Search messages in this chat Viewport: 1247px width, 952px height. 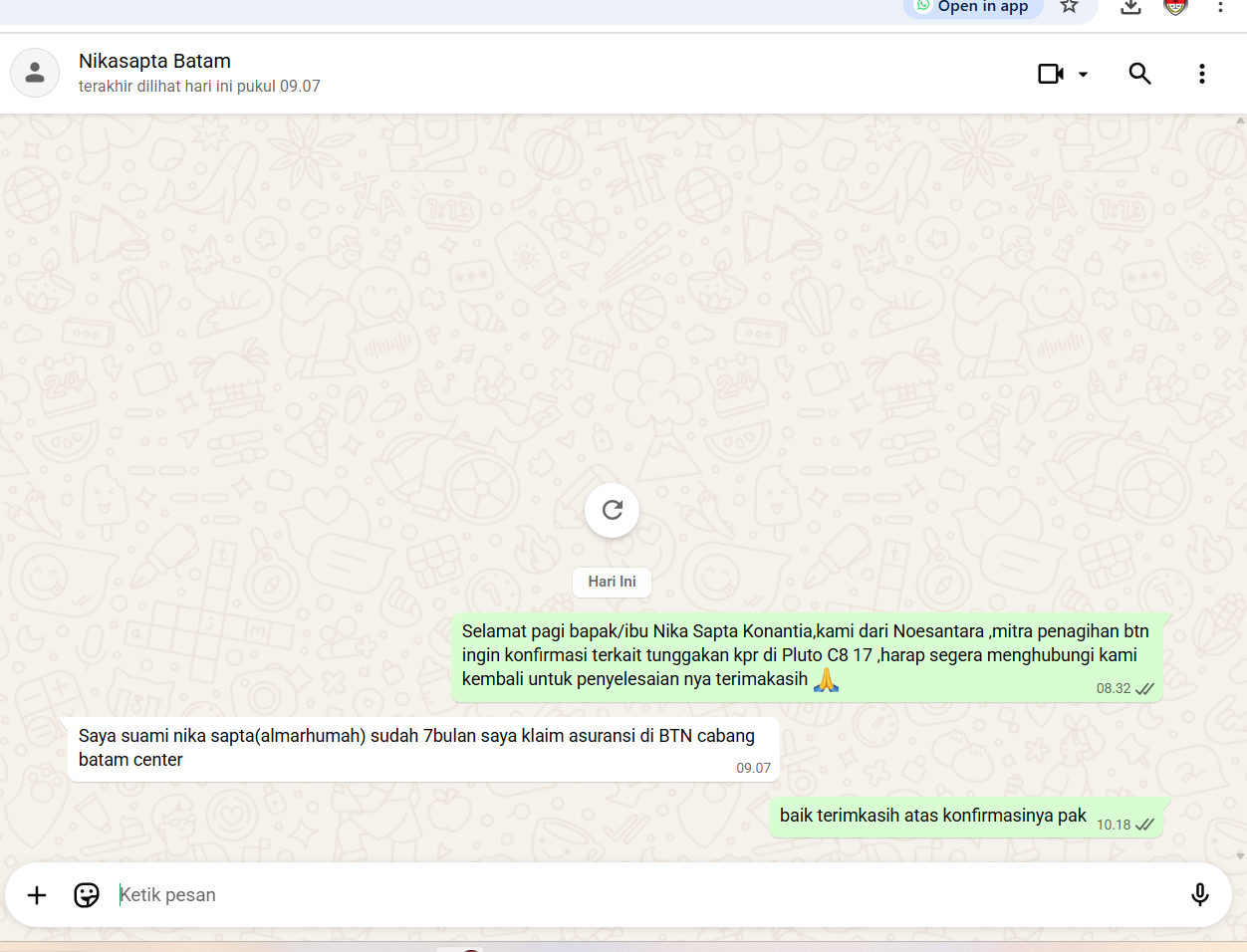pos(1139,74)
